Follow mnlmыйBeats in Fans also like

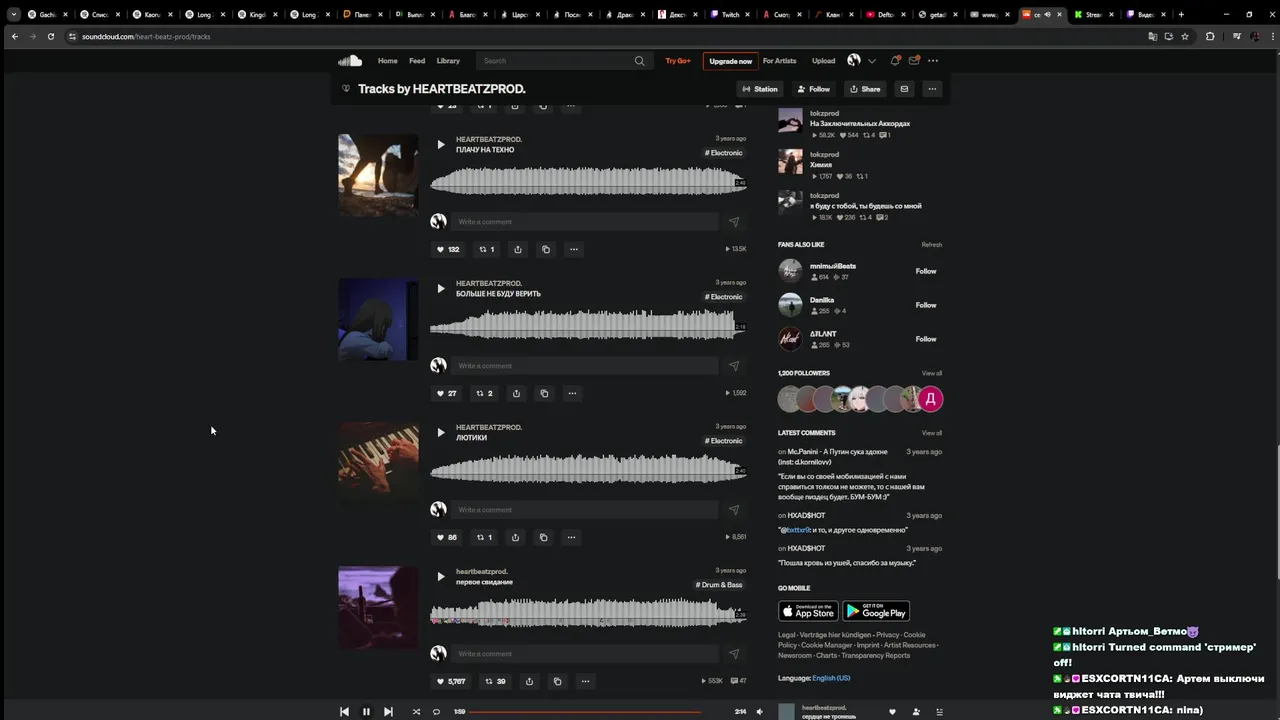click(x=926, y=271)
